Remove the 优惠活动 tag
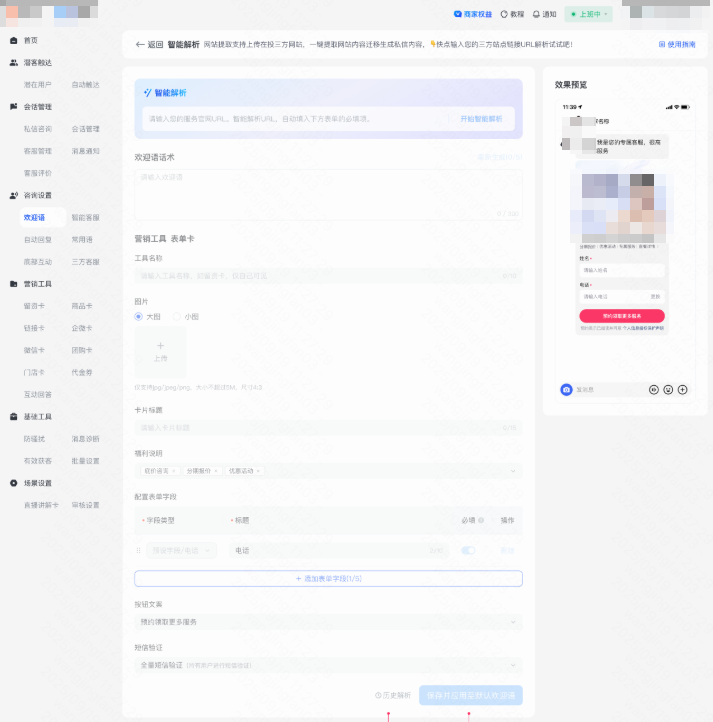This screenshot has width=713, height=722. pos(258,471)
